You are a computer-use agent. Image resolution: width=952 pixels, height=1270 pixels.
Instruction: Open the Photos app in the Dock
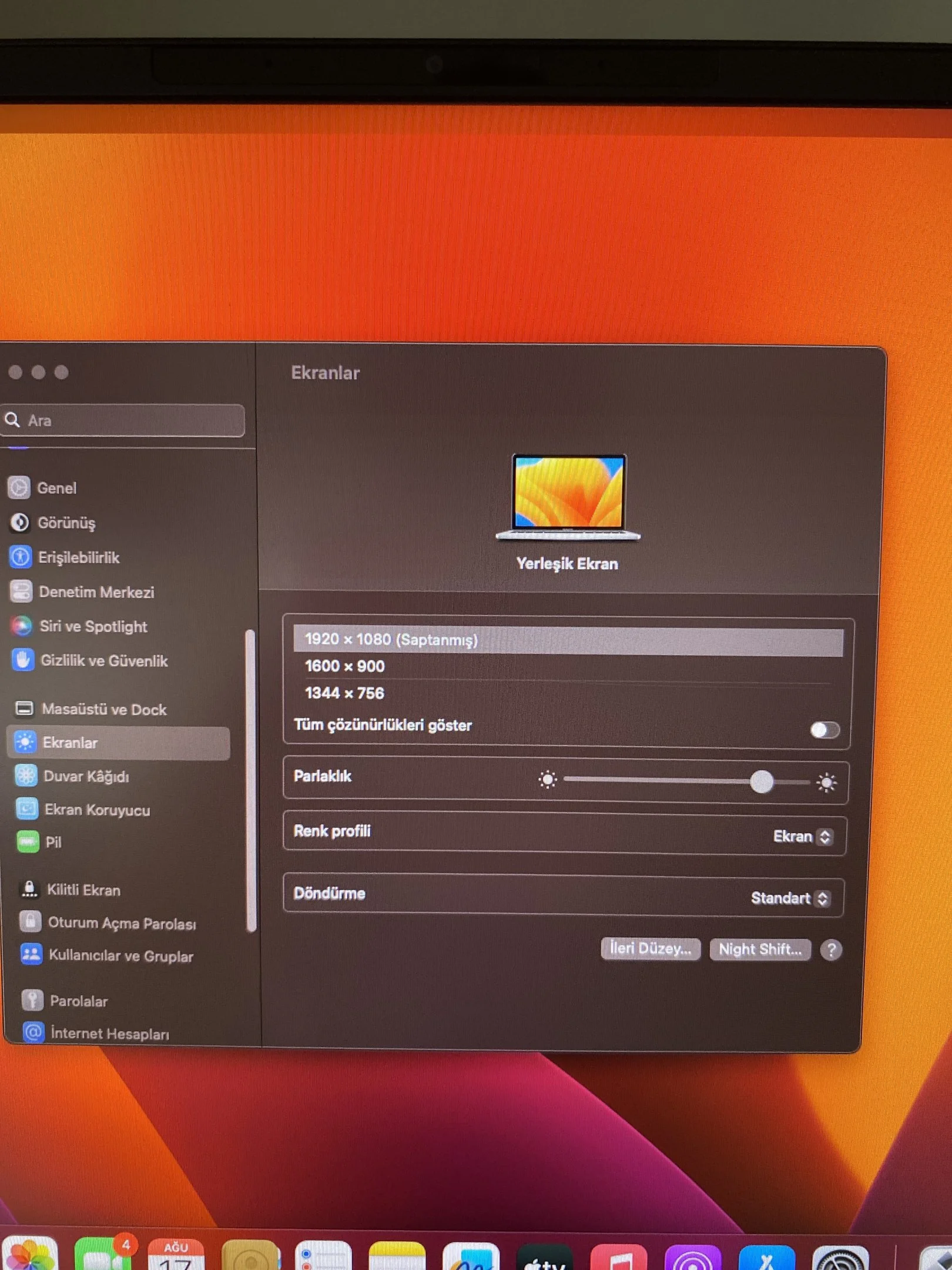point(29,1253)
